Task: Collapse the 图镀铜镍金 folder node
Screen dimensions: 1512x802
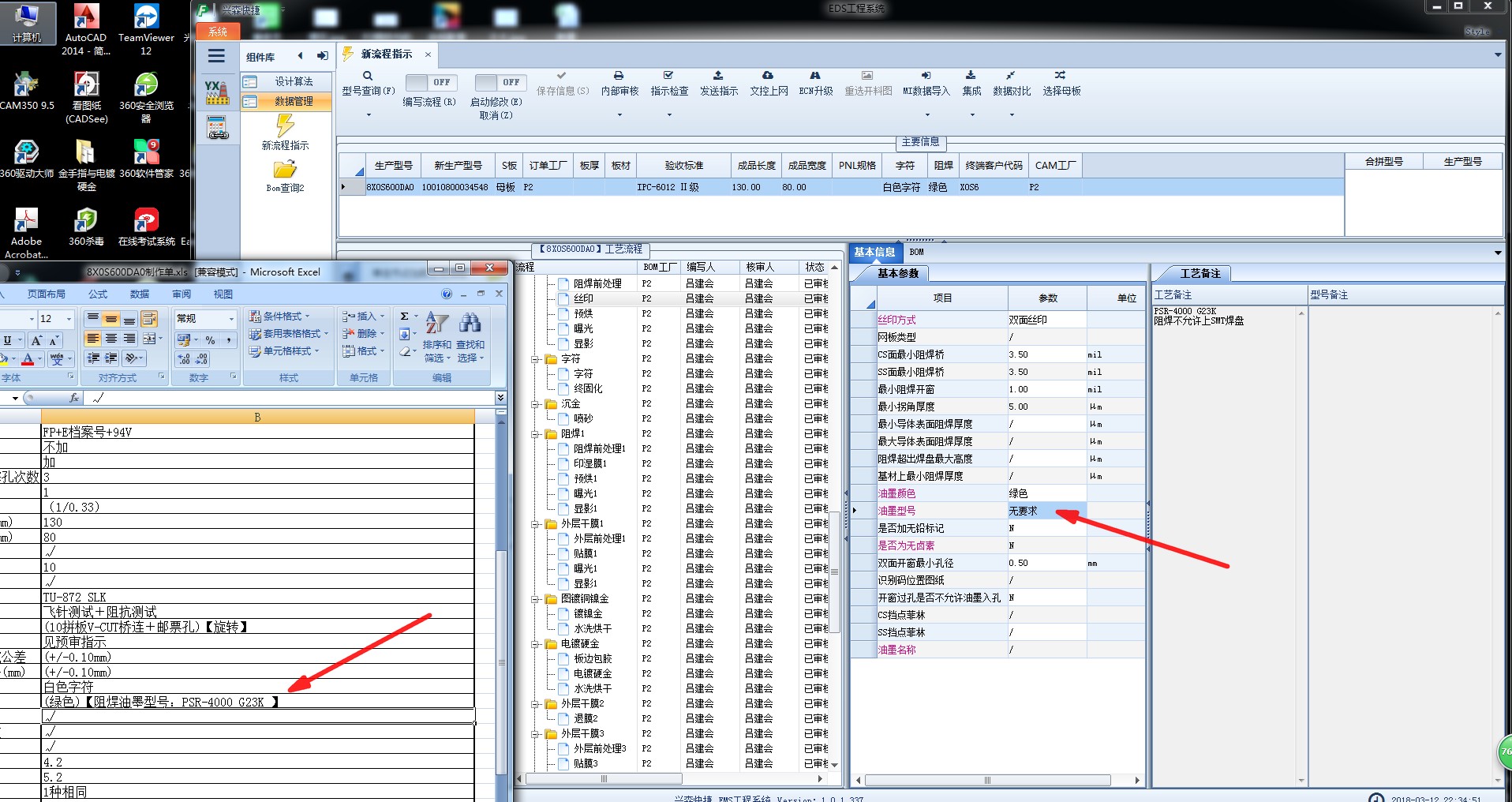Action: pyautogui.click(x=535, y=599)
